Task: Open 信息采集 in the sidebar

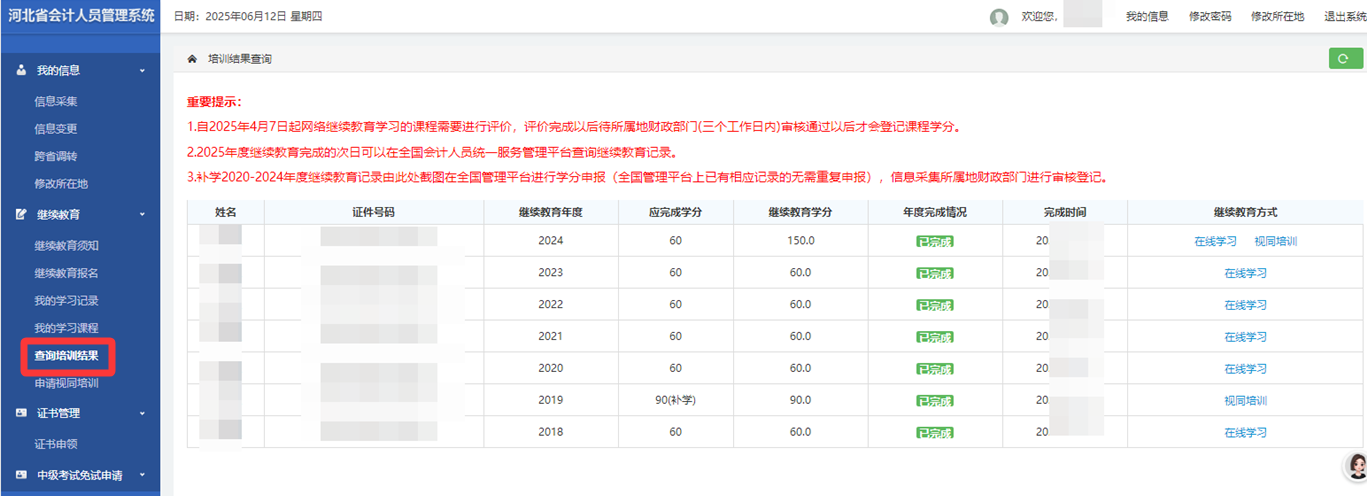Action: [x=56, y=101]
